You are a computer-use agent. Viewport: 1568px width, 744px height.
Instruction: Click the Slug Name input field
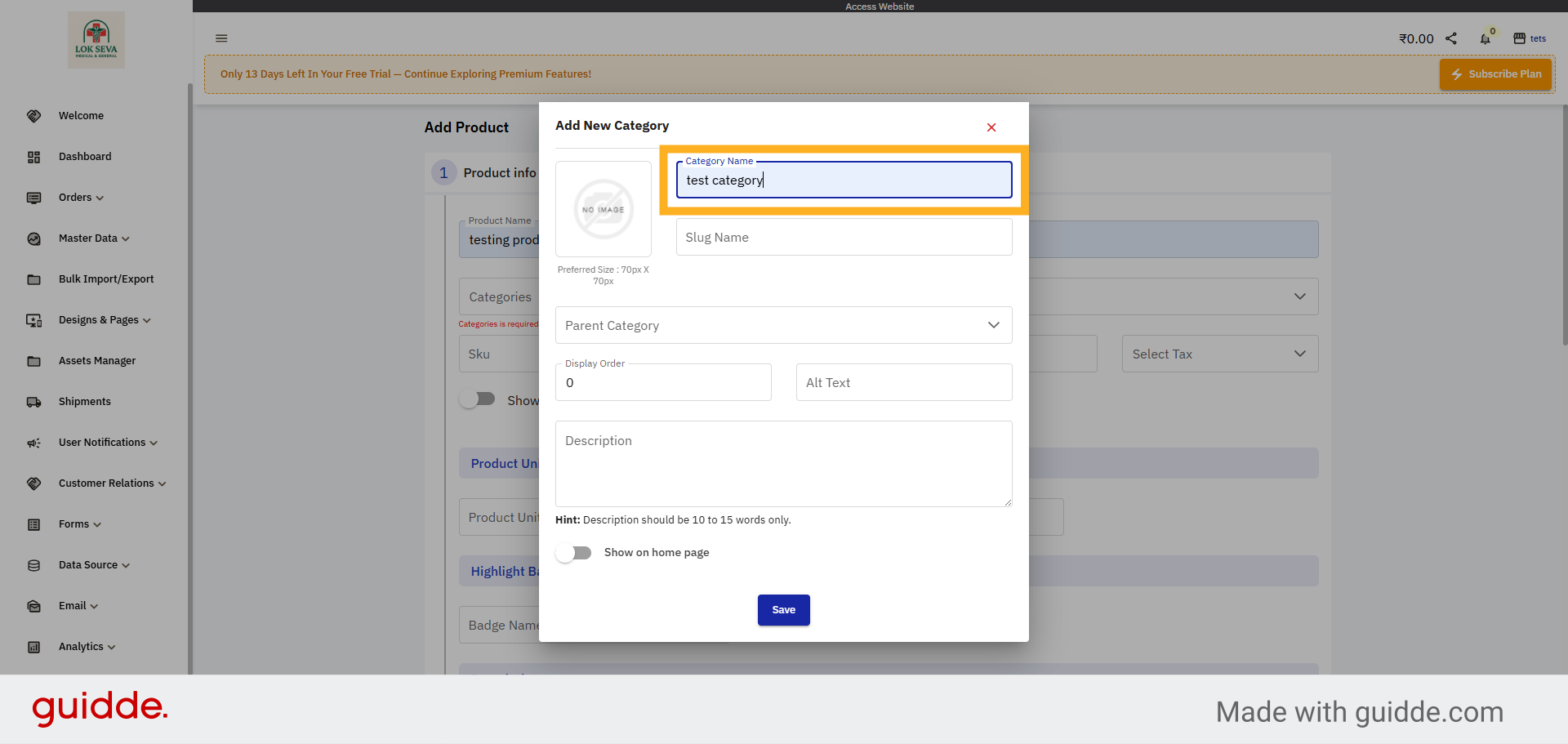point(844,237)
